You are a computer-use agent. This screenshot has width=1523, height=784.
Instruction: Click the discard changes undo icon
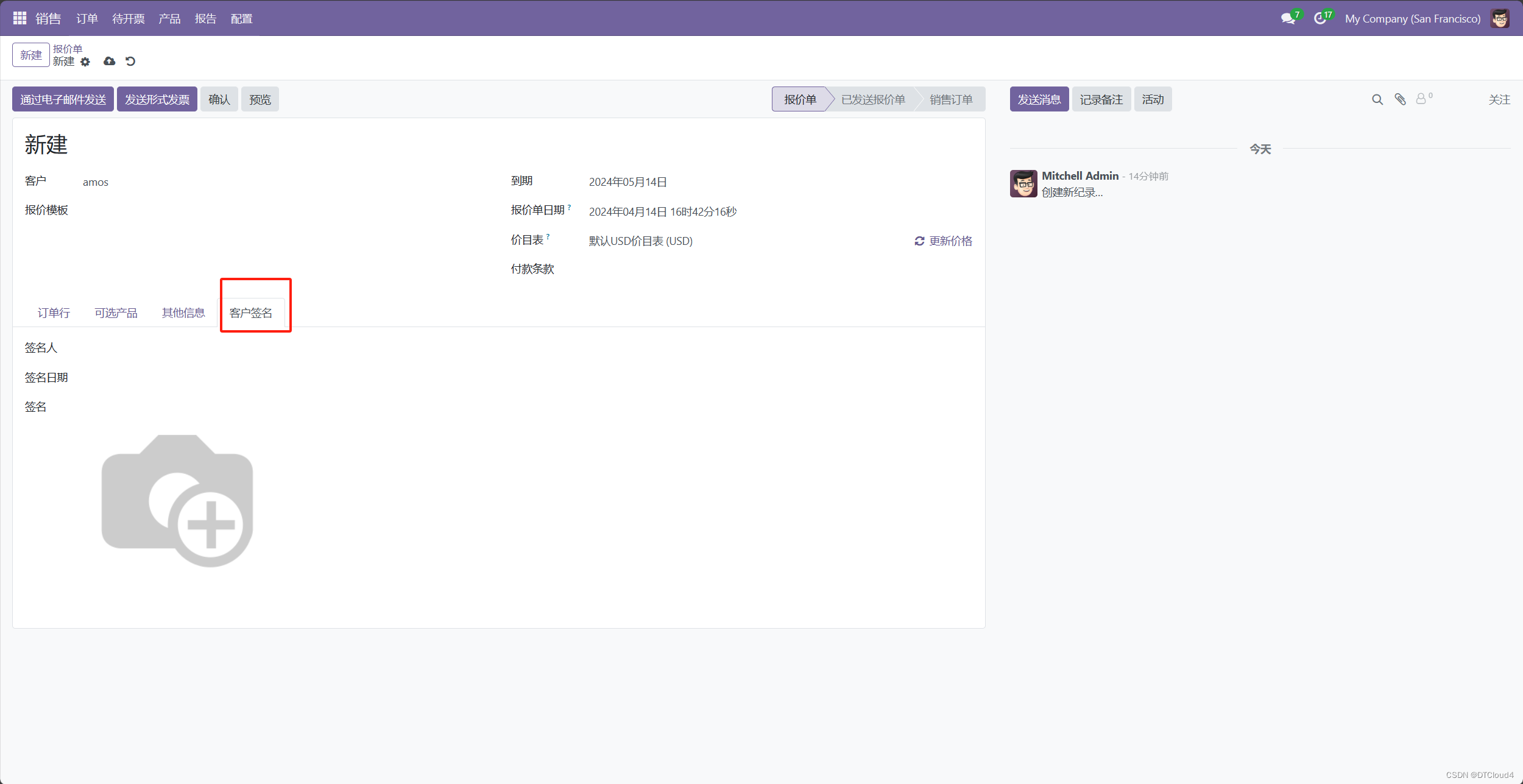point(130,62)
